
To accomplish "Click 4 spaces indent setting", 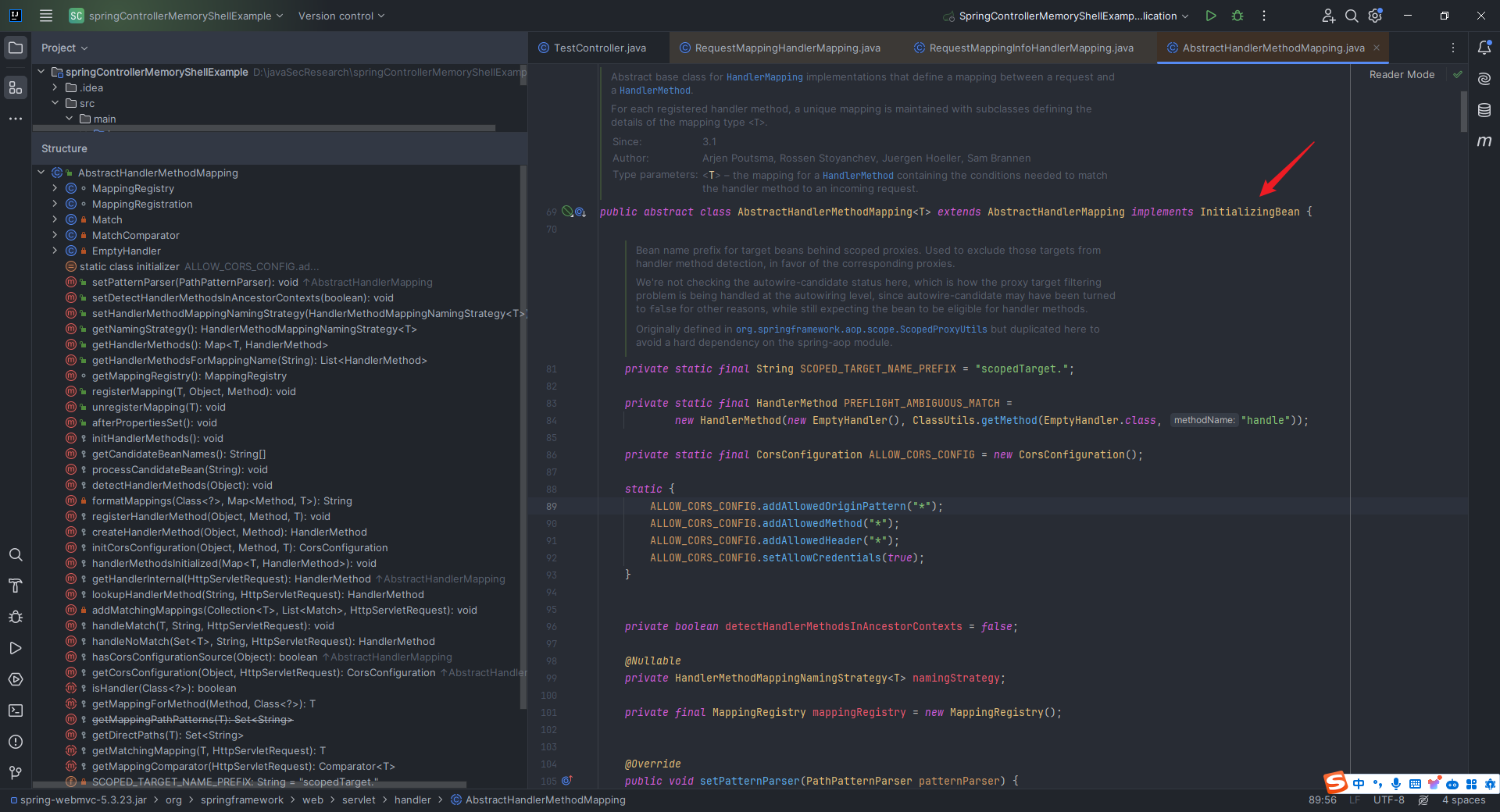I will [x=1464, y=800].
